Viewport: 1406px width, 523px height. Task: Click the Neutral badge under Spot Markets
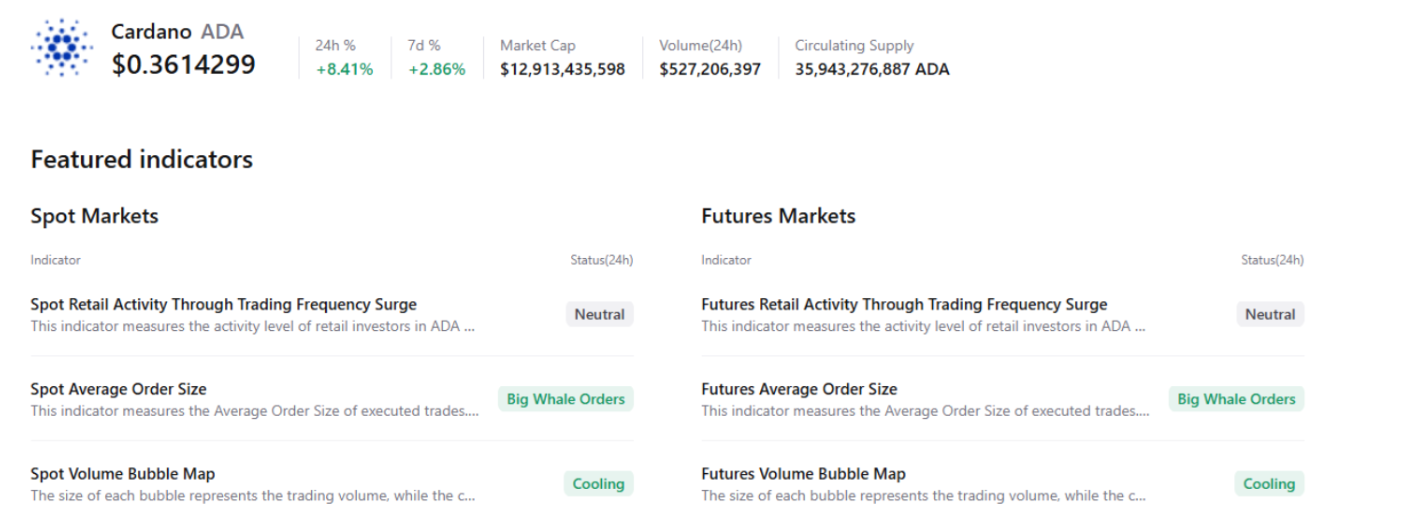(x=599, y=314)
